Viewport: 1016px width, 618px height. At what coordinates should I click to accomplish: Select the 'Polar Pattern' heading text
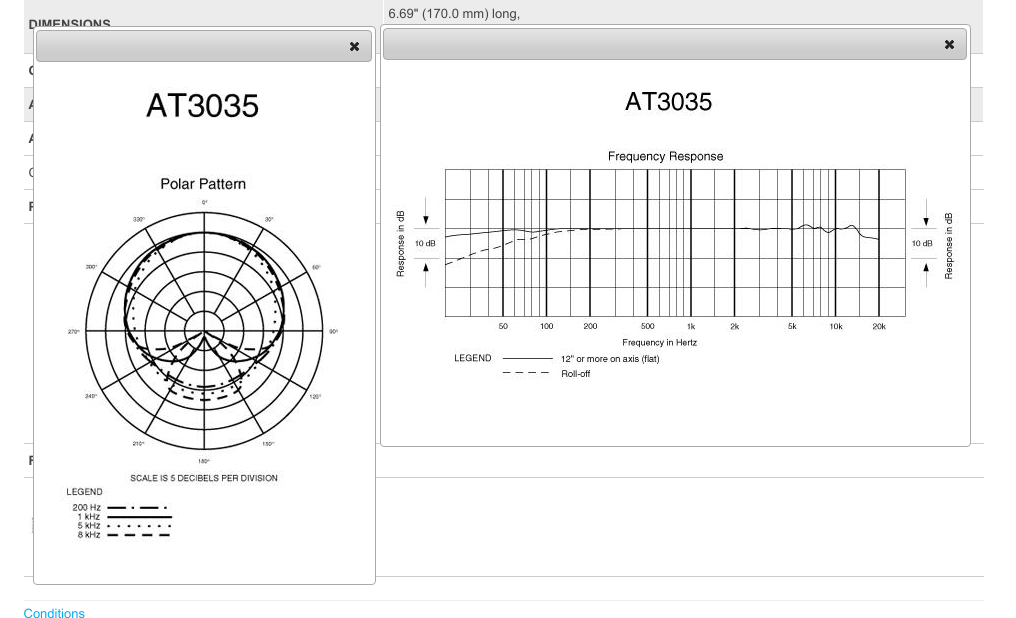pos(203,184)
